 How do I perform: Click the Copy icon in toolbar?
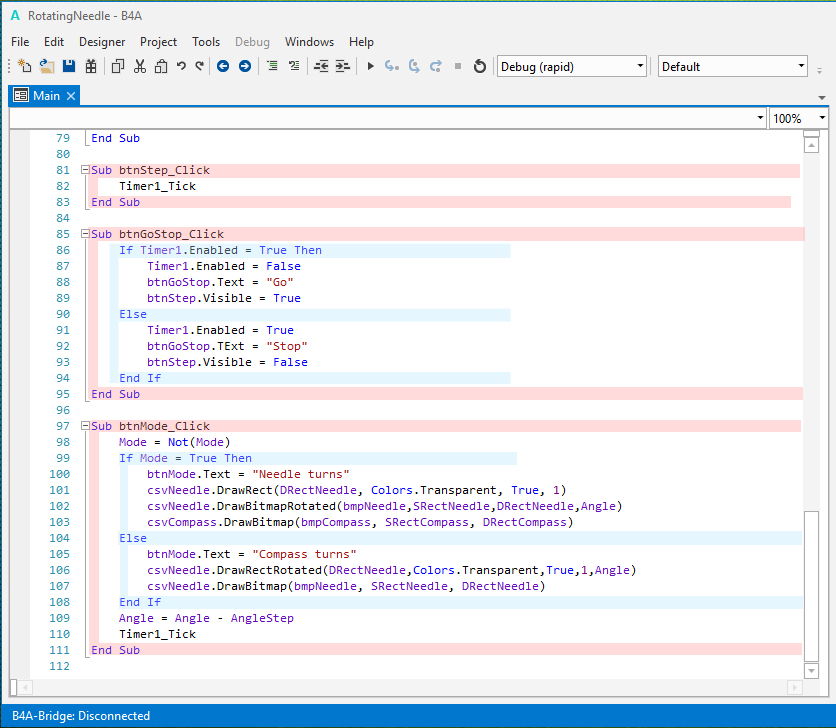[117, 66]
